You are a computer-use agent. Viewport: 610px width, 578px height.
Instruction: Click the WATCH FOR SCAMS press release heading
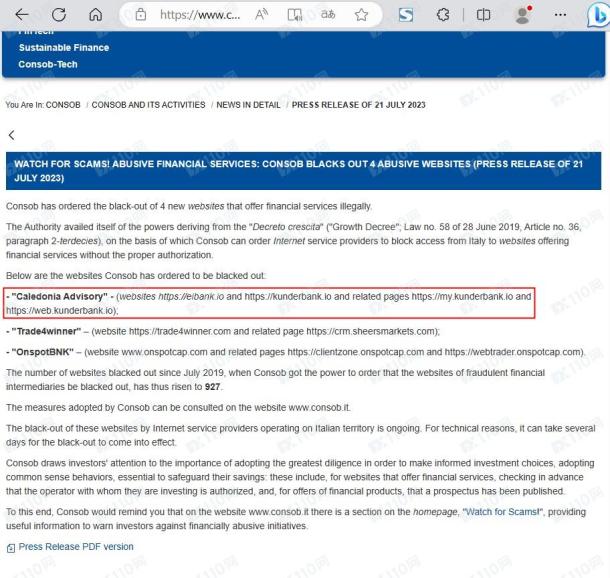coord(303,171)
